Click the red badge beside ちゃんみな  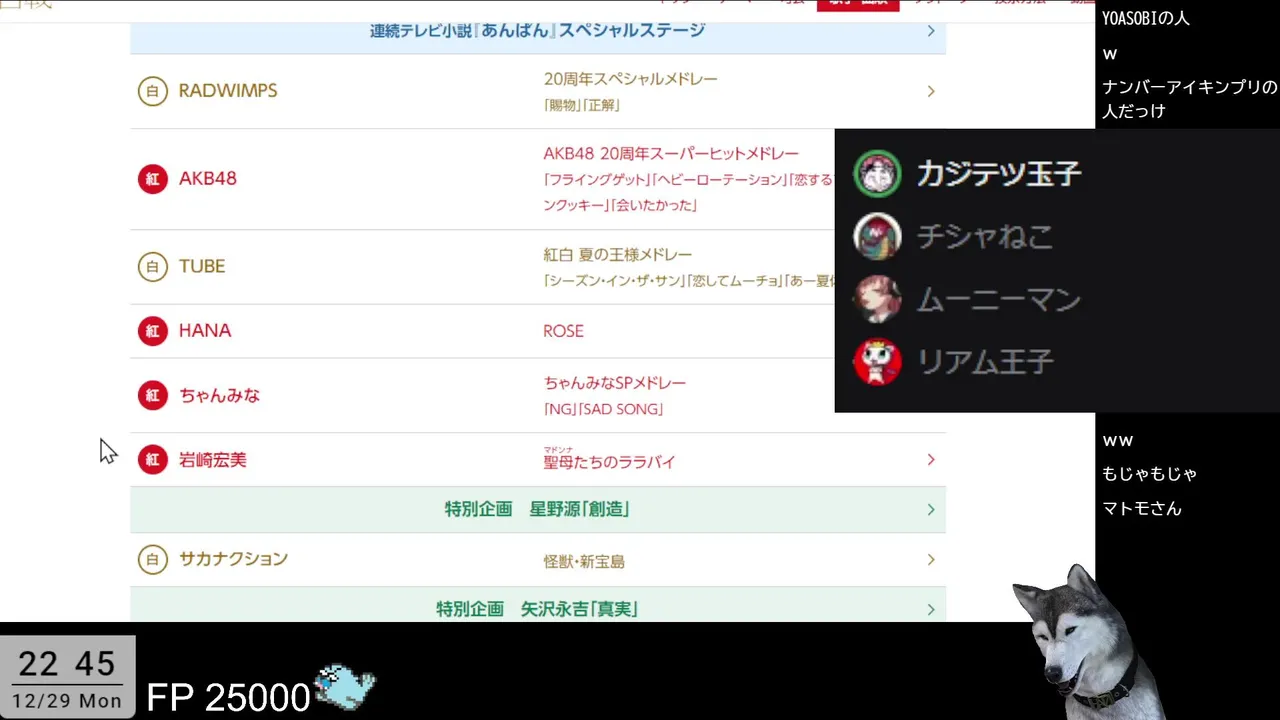point(152,396)
